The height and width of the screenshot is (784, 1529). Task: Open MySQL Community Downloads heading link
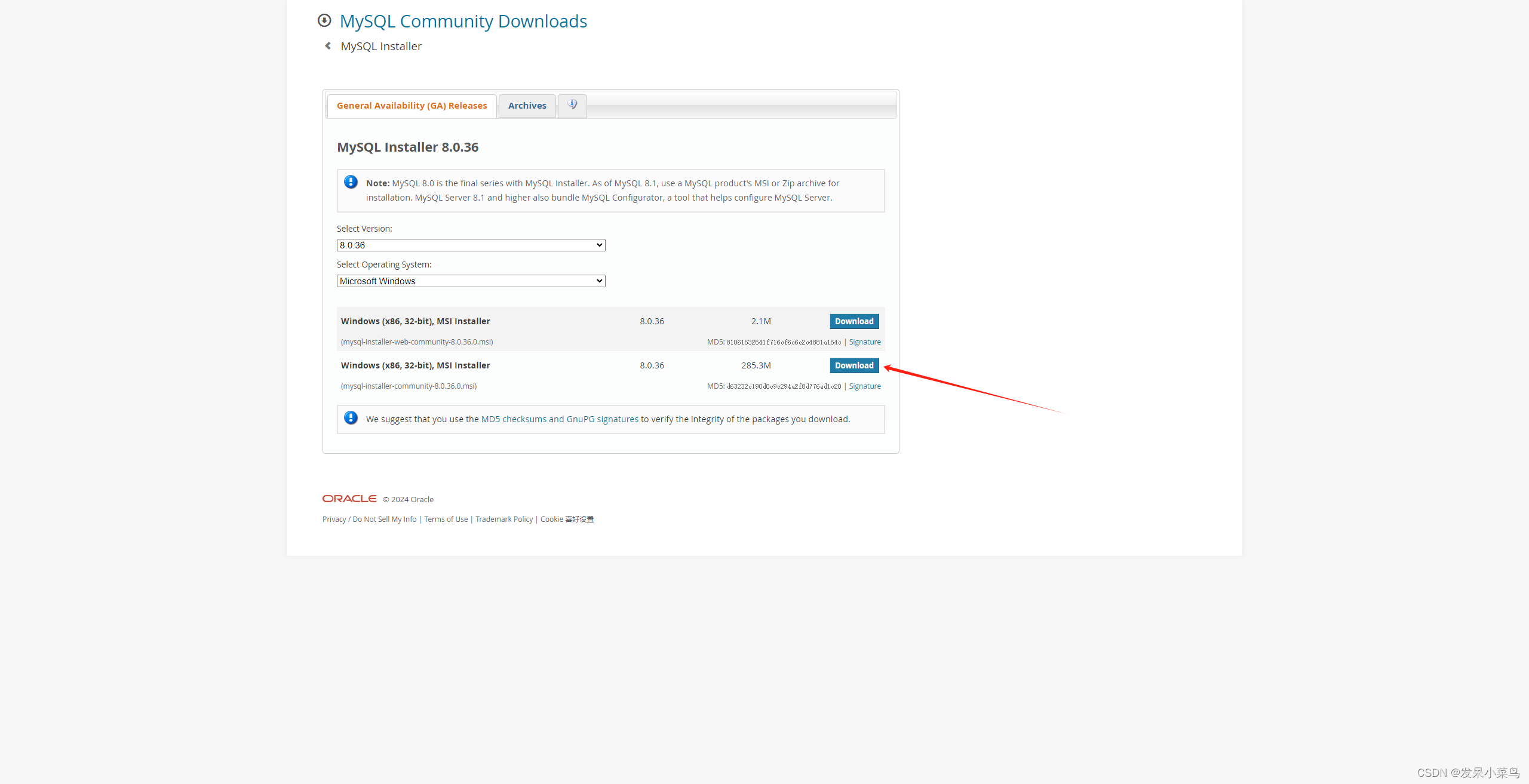463,21
